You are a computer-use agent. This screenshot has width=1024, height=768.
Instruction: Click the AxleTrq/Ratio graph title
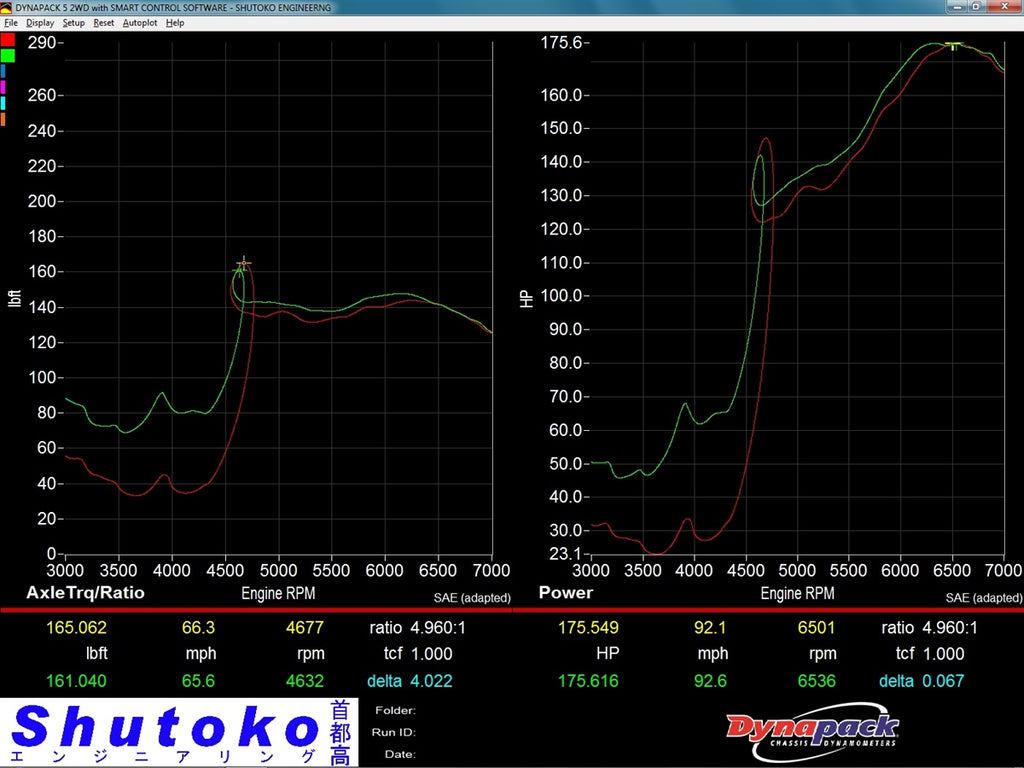86,592
